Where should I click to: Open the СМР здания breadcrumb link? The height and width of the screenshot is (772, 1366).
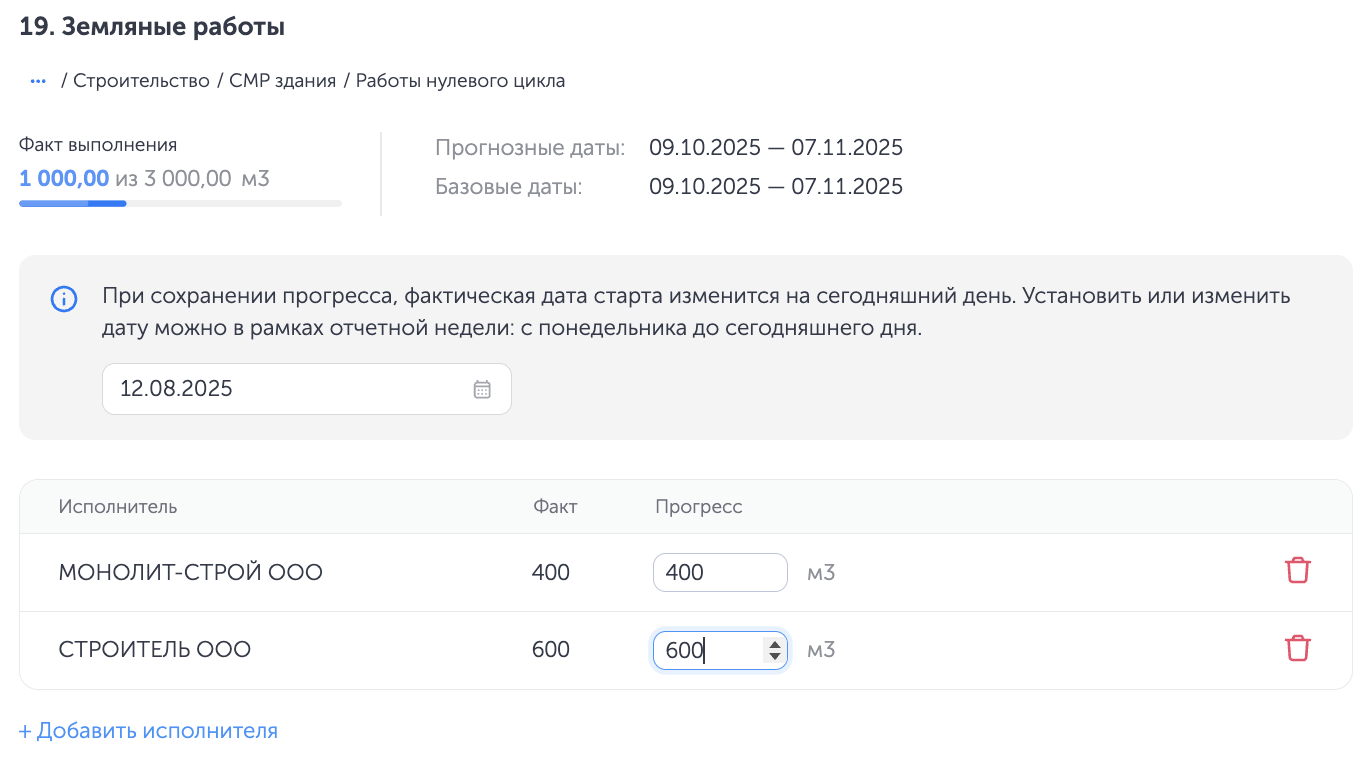point(282,80)
